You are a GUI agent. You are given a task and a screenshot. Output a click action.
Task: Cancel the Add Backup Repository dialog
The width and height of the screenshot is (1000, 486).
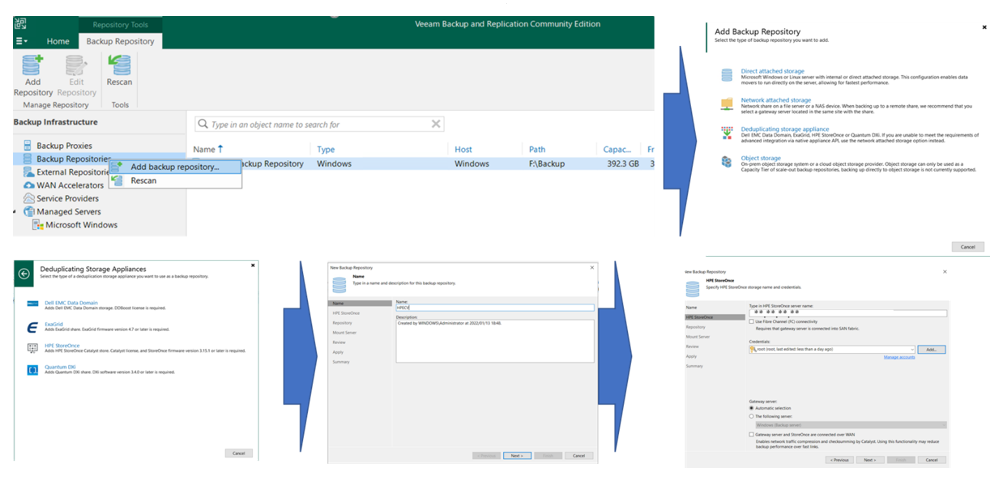(x=968, y=247)
